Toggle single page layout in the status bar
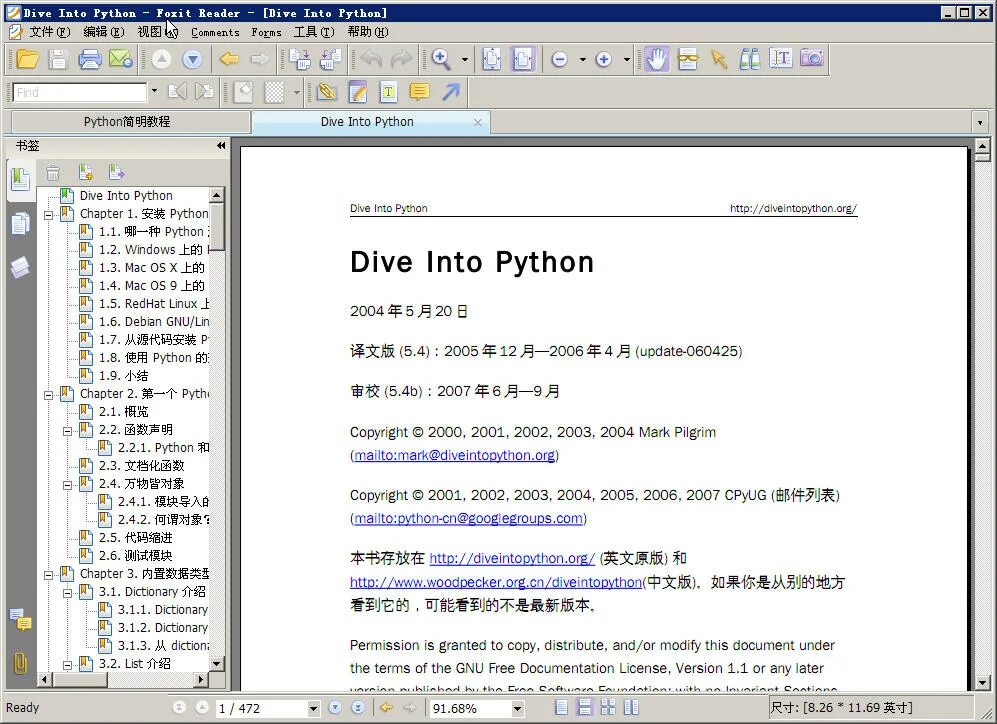This screenshot has height=724, width=997. tap(561, 707)
